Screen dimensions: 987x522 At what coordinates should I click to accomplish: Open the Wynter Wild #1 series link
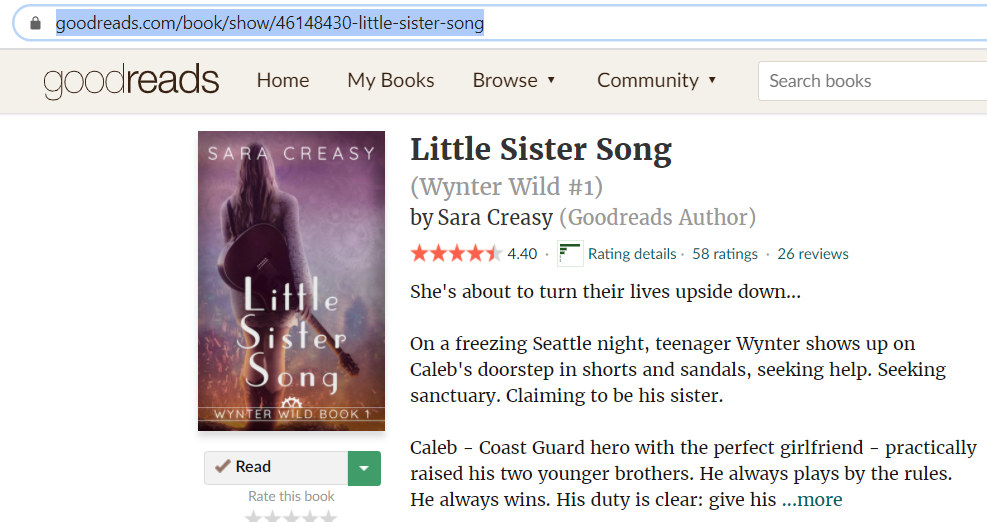(507, 187)
